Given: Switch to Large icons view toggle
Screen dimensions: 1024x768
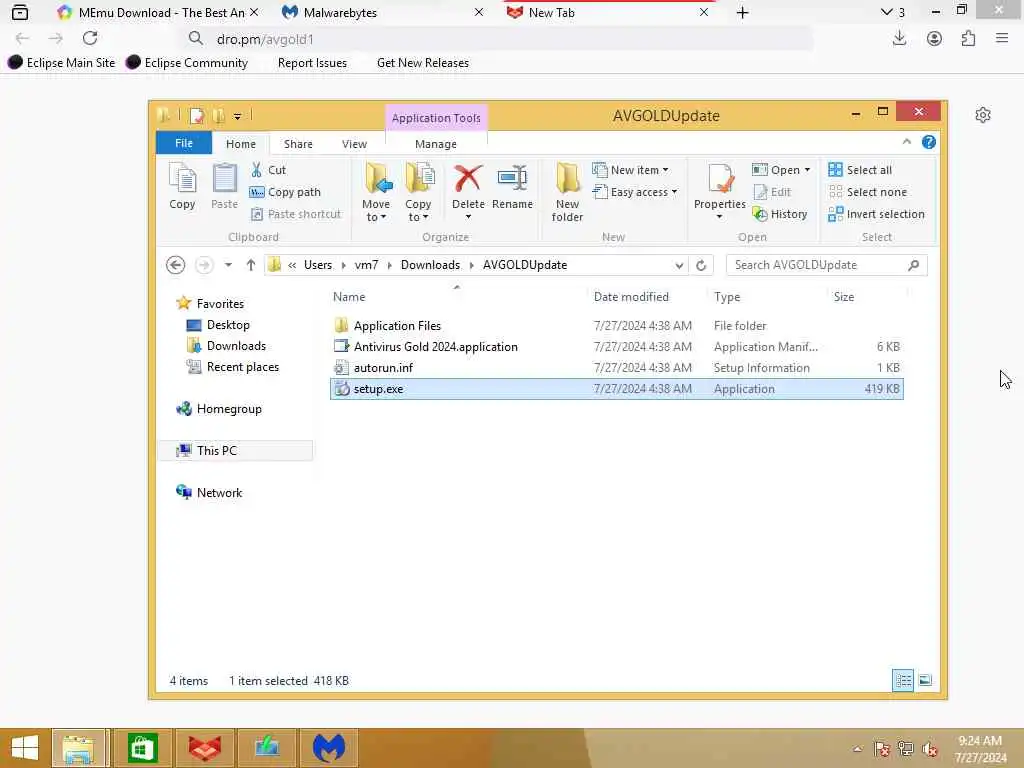Looking at the screenshot, I should coord(925,680).
